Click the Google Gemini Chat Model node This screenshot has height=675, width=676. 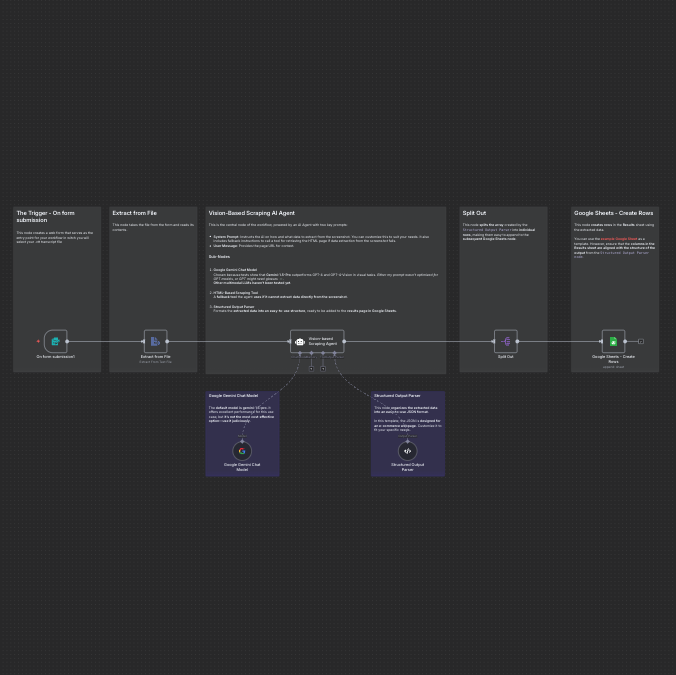click(x=242, y=451)
